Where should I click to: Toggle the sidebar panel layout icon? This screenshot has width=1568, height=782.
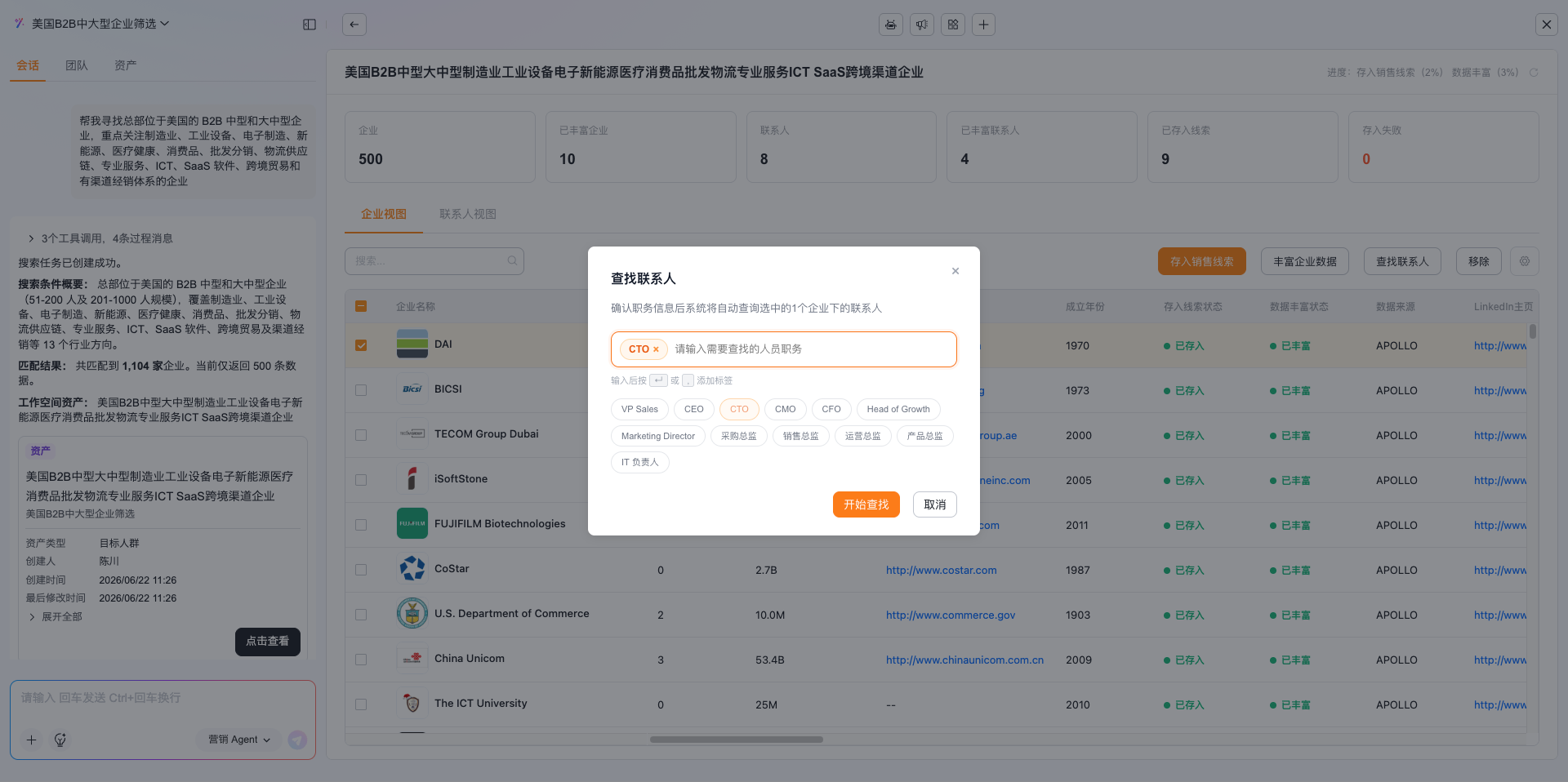pyautogui.click(x=310, y=24)
